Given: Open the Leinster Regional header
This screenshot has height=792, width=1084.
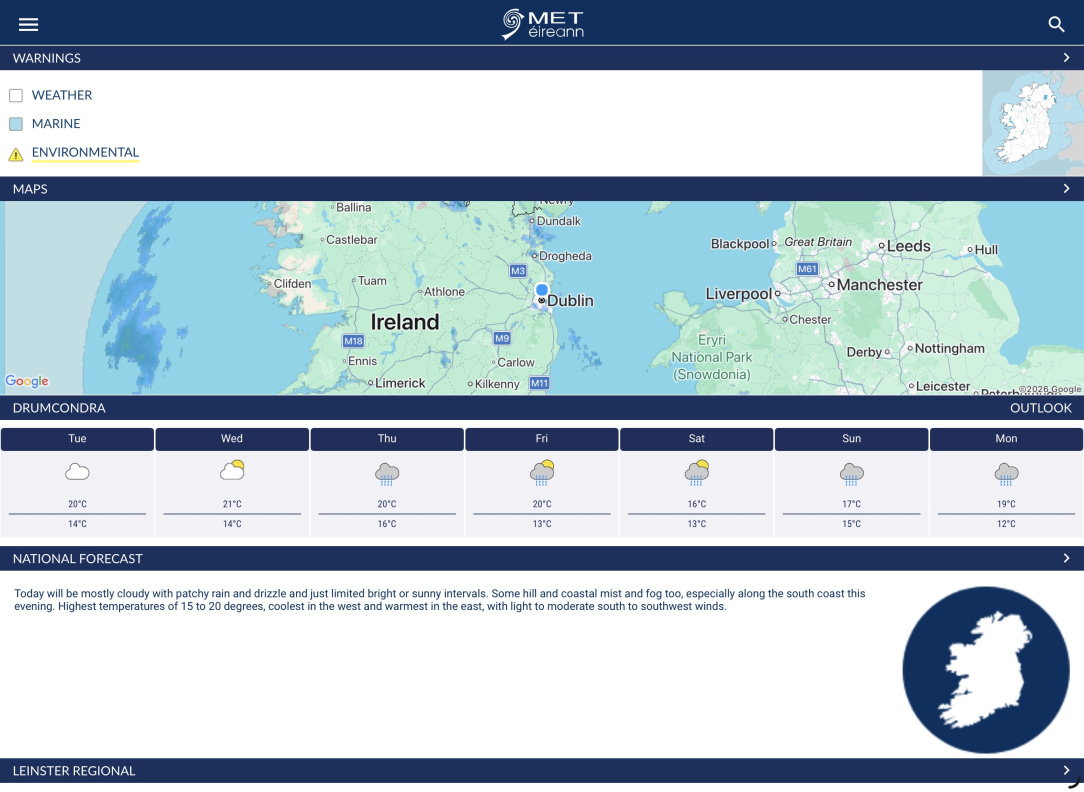Looking at the screenshot, I should [74, 771].
